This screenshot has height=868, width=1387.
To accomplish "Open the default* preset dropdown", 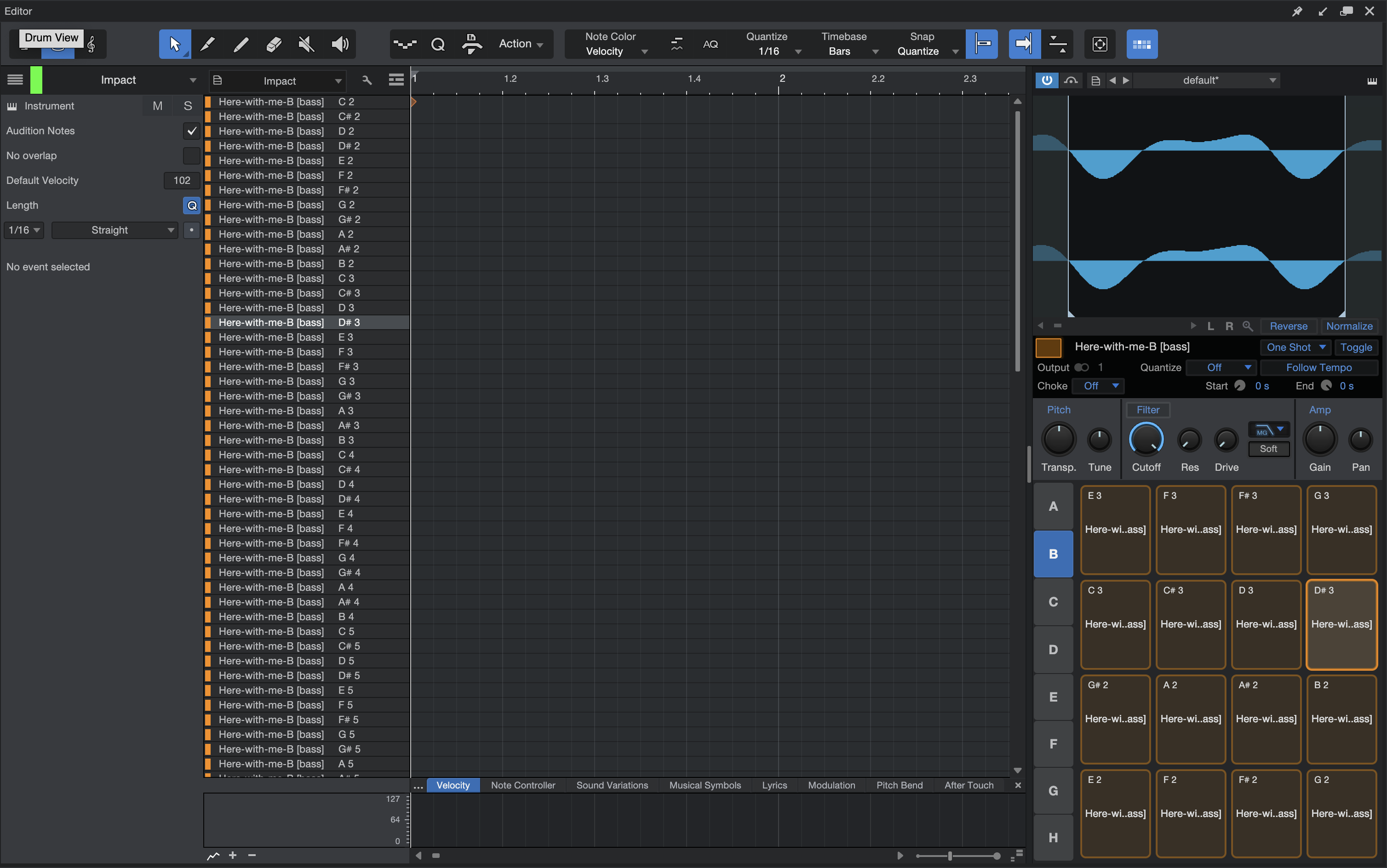I will (1207, 80).
